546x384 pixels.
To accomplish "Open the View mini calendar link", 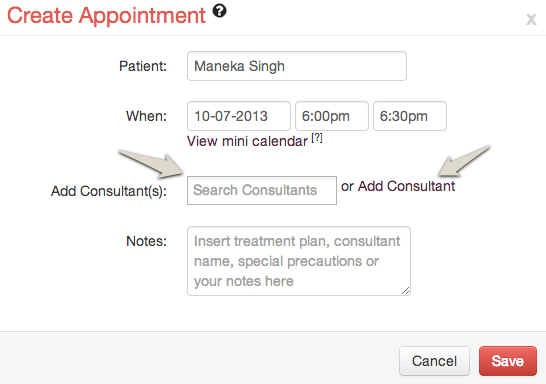I will tap(247, 141).
